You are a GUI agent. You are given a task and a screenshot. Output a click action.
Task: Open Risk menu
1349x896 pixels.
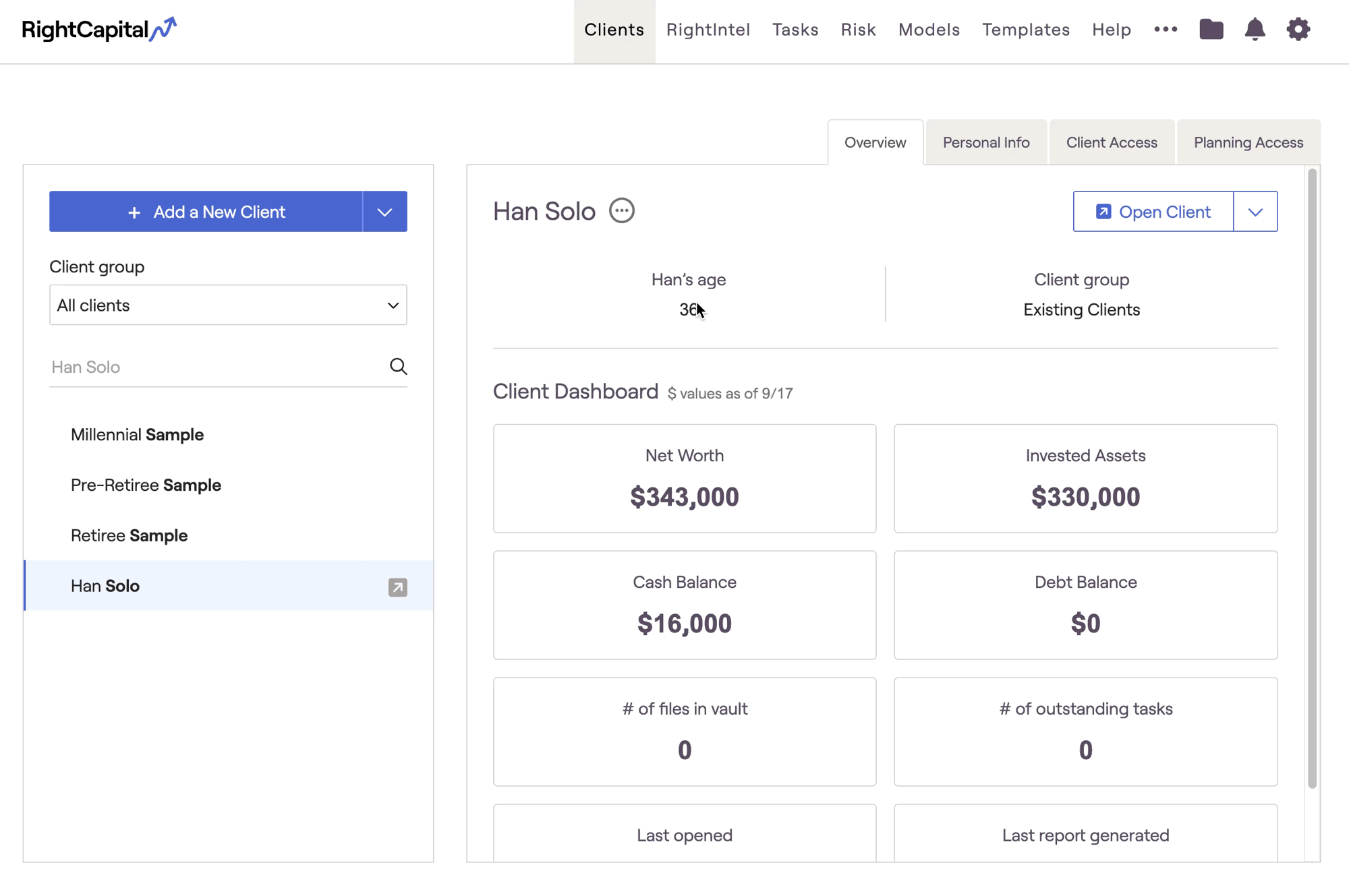click(858, 30)
